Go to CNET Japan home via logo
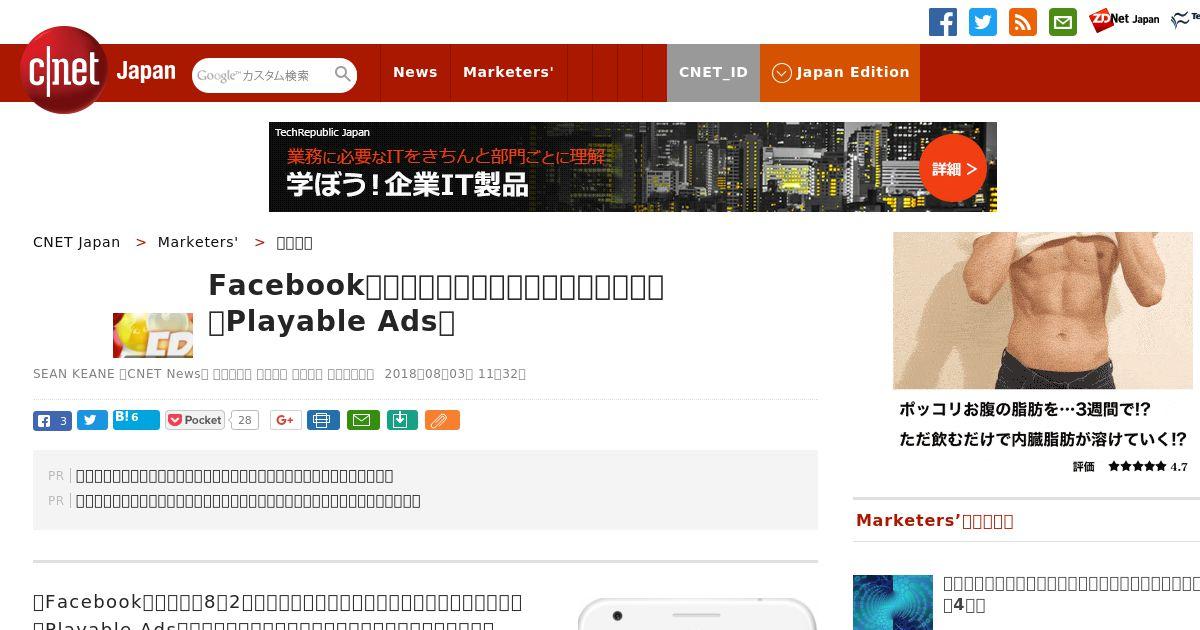Viewport: 1200px width, 630px height. [97, 71]
